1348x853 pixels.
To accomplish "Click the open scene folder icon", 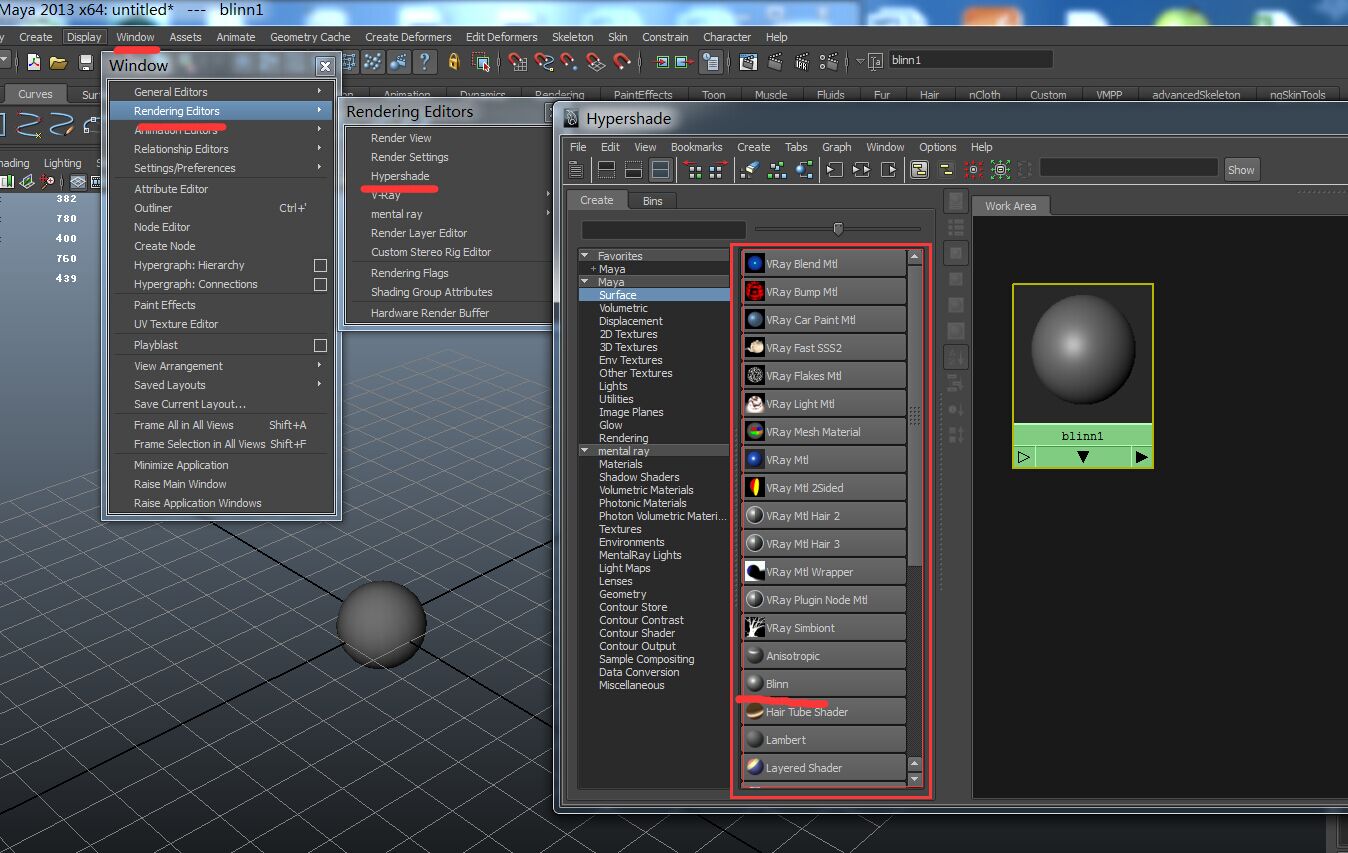I will click(x=59, y=62).
